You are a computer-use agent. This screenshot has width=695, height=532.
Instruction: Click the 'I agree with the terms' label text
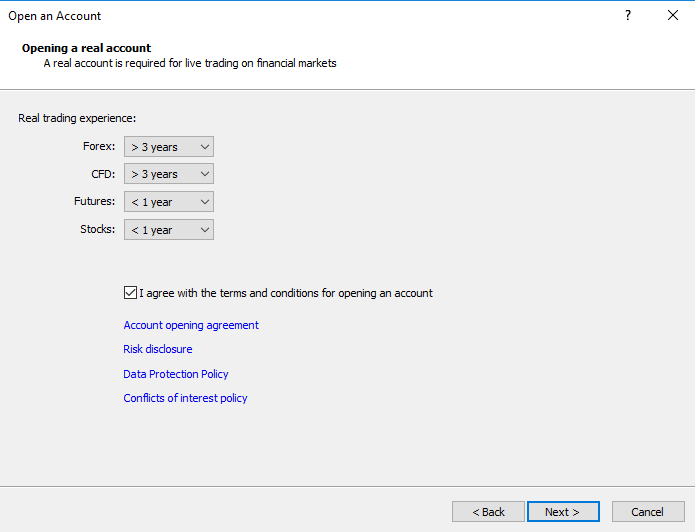[286, 293]
